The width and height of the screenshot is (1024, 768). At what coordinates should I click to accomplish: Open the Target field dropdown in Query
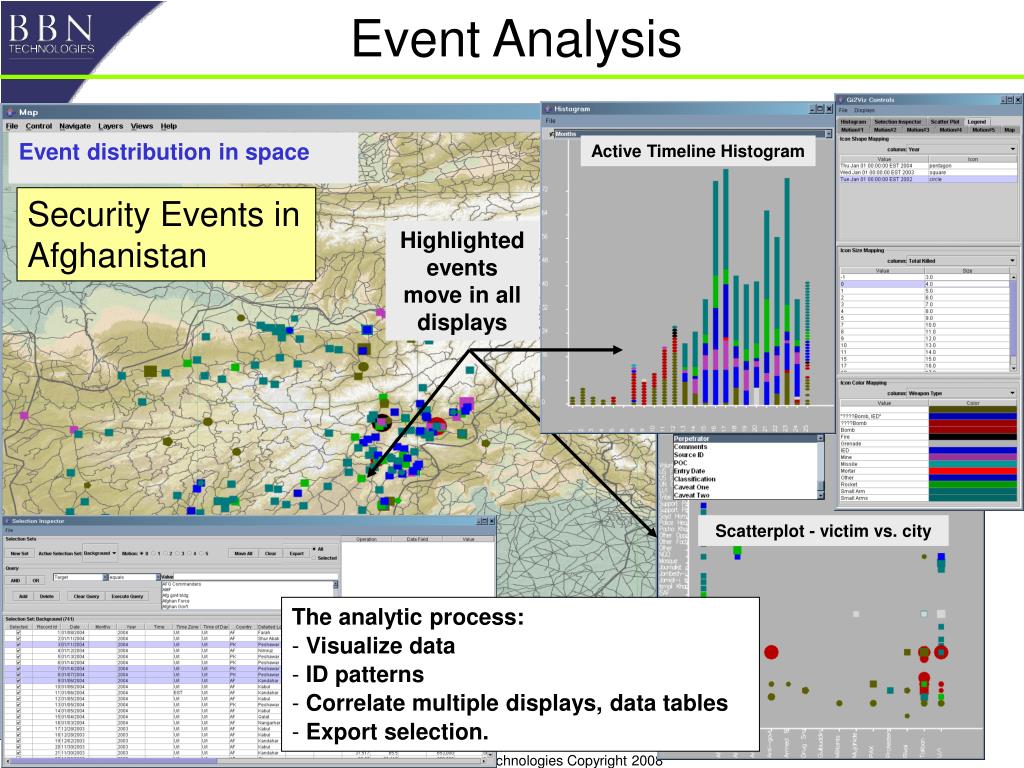[81, 577]
